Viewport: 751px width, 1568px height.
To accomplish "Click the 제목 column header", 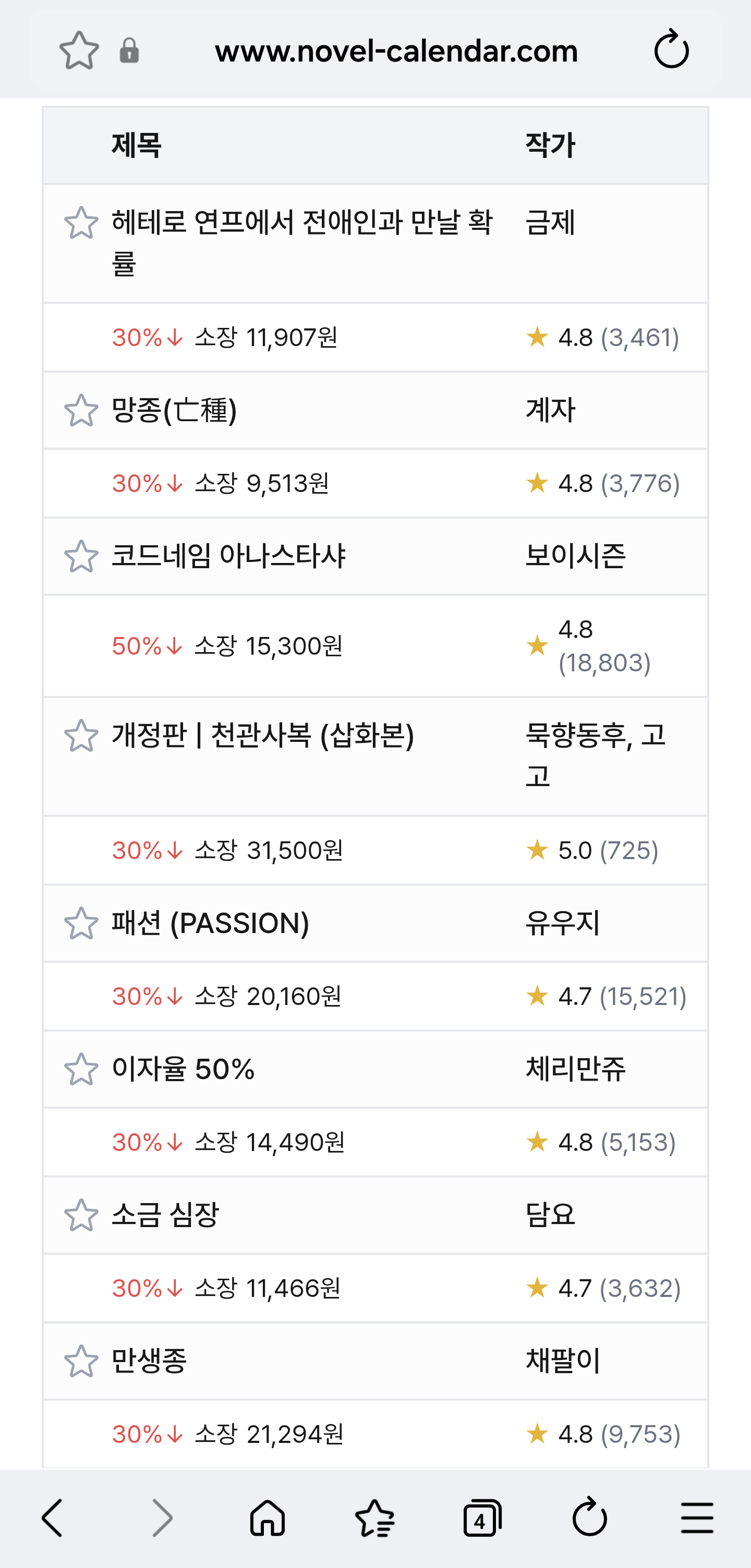I will 137,145.
